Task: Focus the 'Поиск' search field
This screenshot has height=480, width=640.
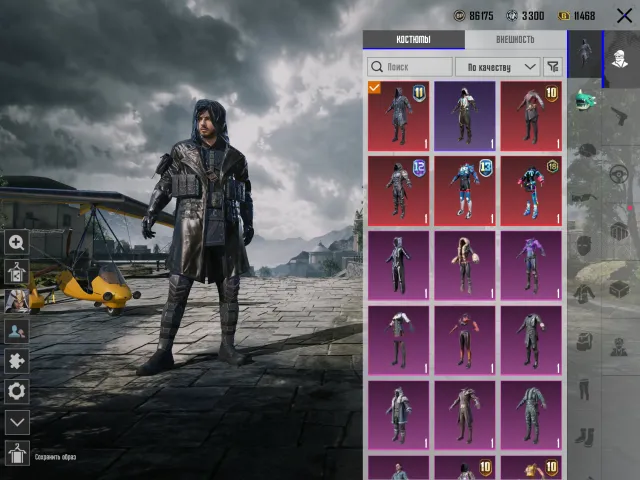Action: click(410, 67)
